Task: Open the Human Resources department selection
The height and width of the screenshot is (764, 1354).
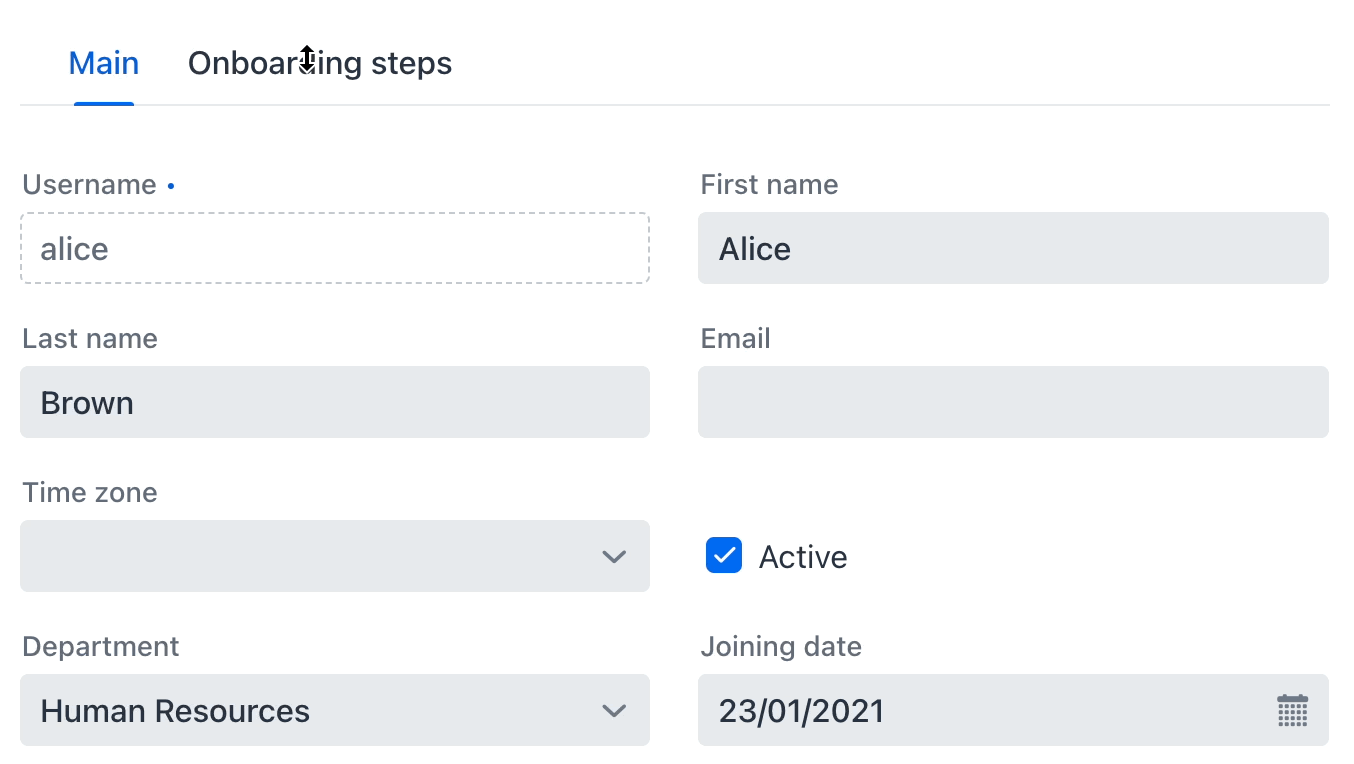Action: (x=335, y=710)
